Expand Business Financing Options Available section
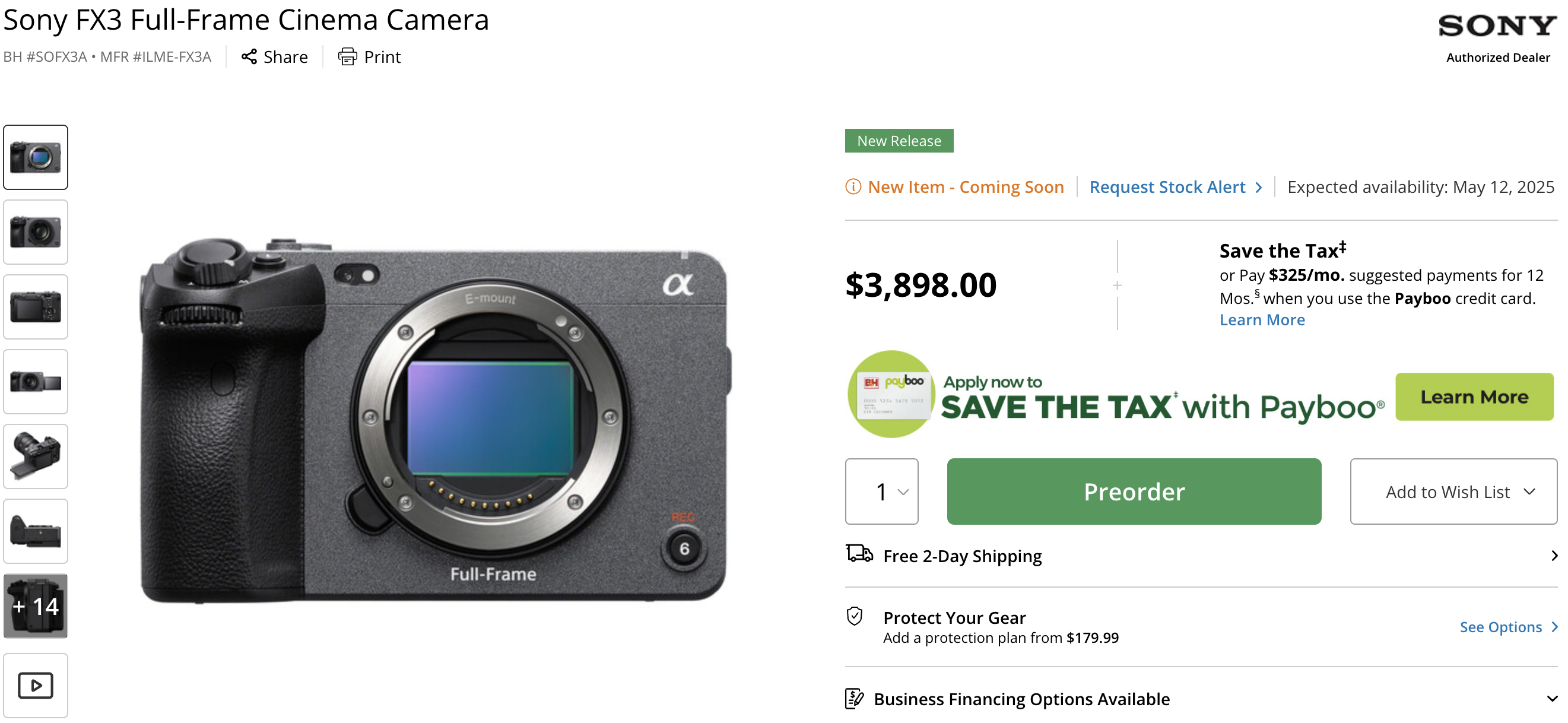 coord(1551,699)
